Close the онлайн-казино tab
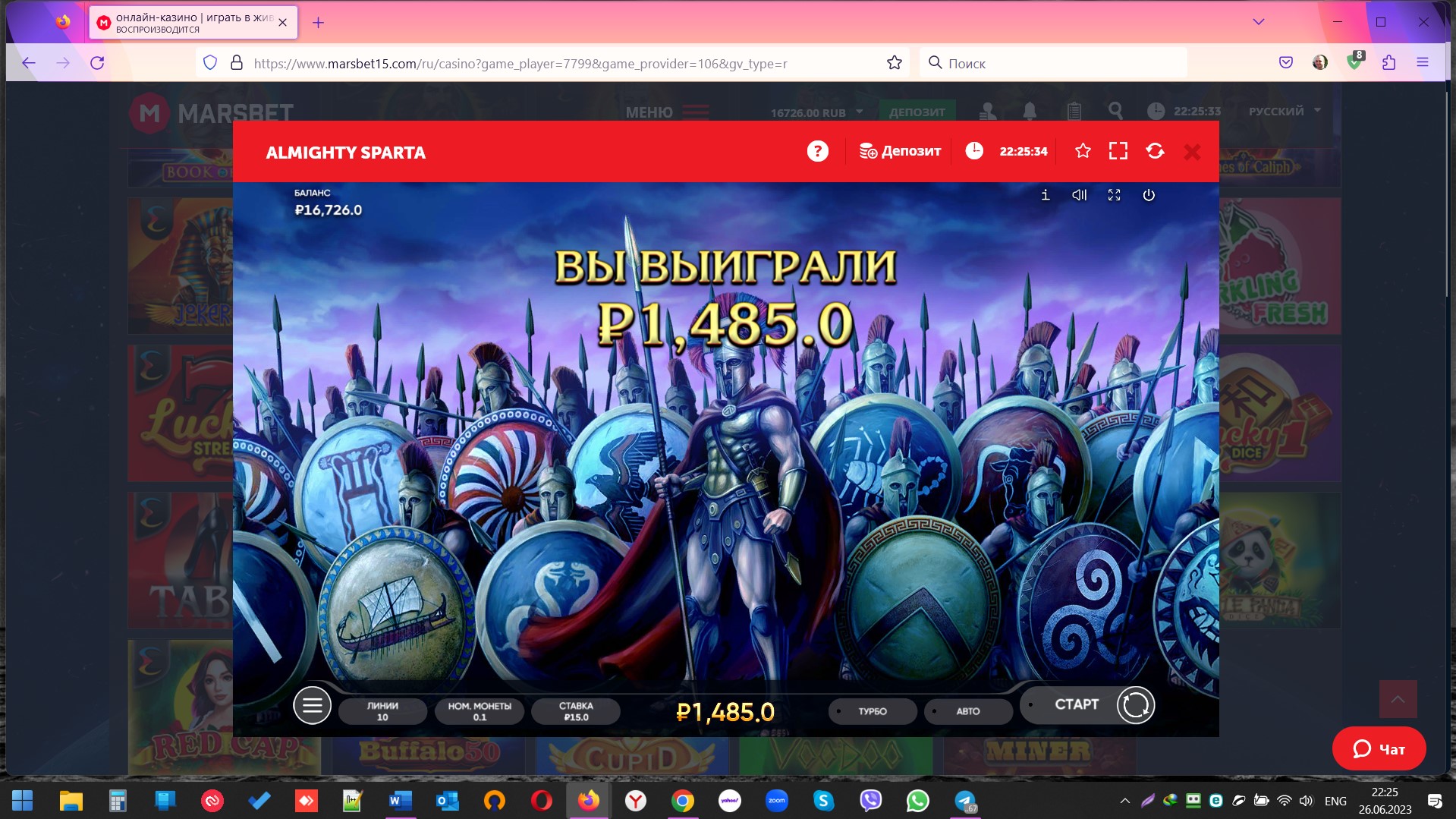This screenshot has width=1456, height=819. click(x=282, y=23)
